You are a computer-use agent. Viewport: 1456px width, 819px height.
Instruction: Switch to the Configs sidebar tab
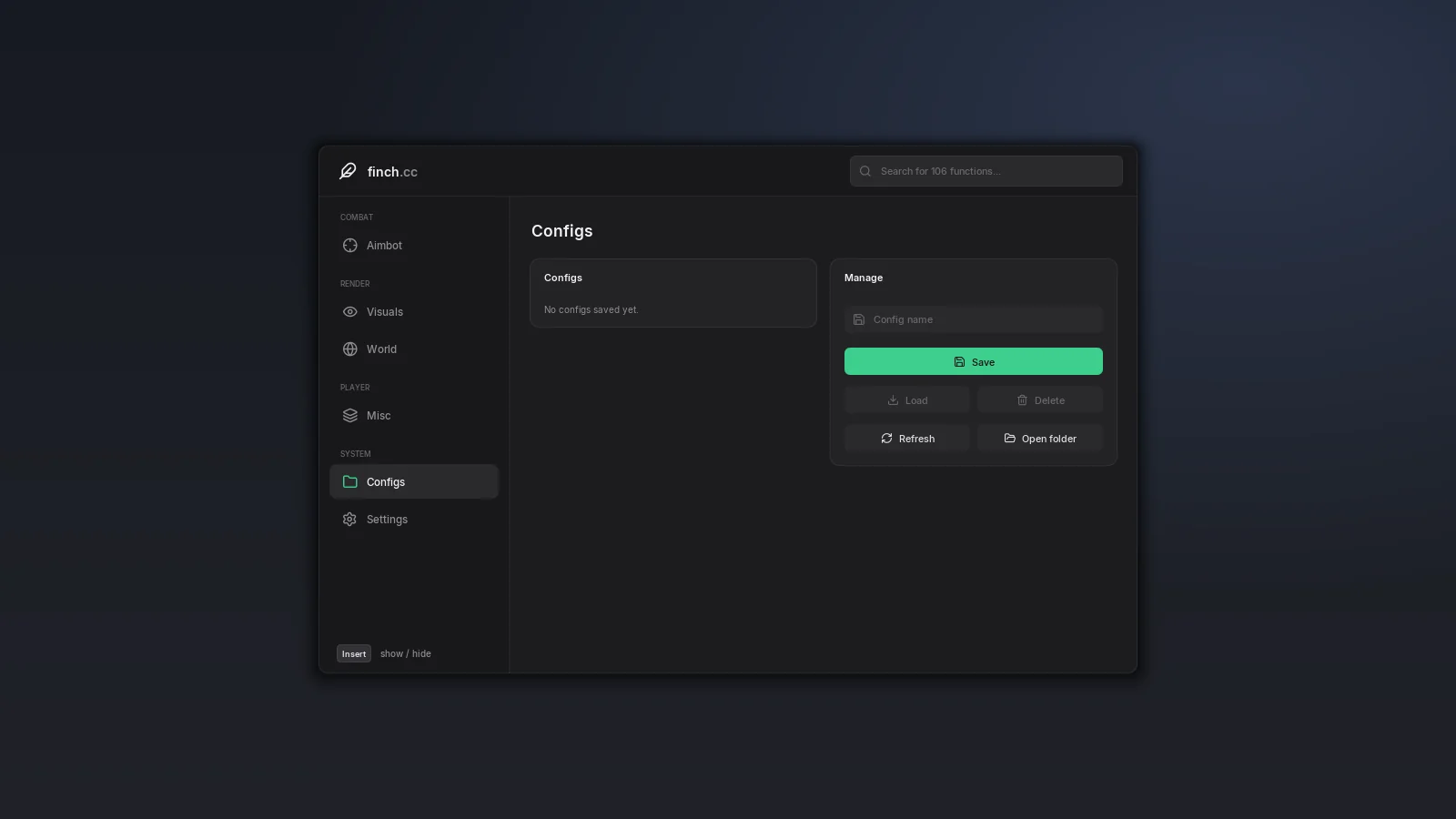point(414,481)
